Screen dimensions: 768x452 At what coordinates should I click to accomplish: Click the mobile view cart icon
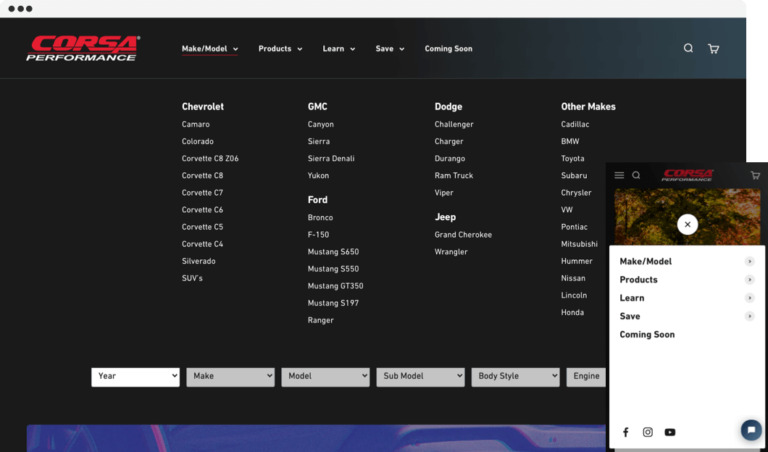755,175
